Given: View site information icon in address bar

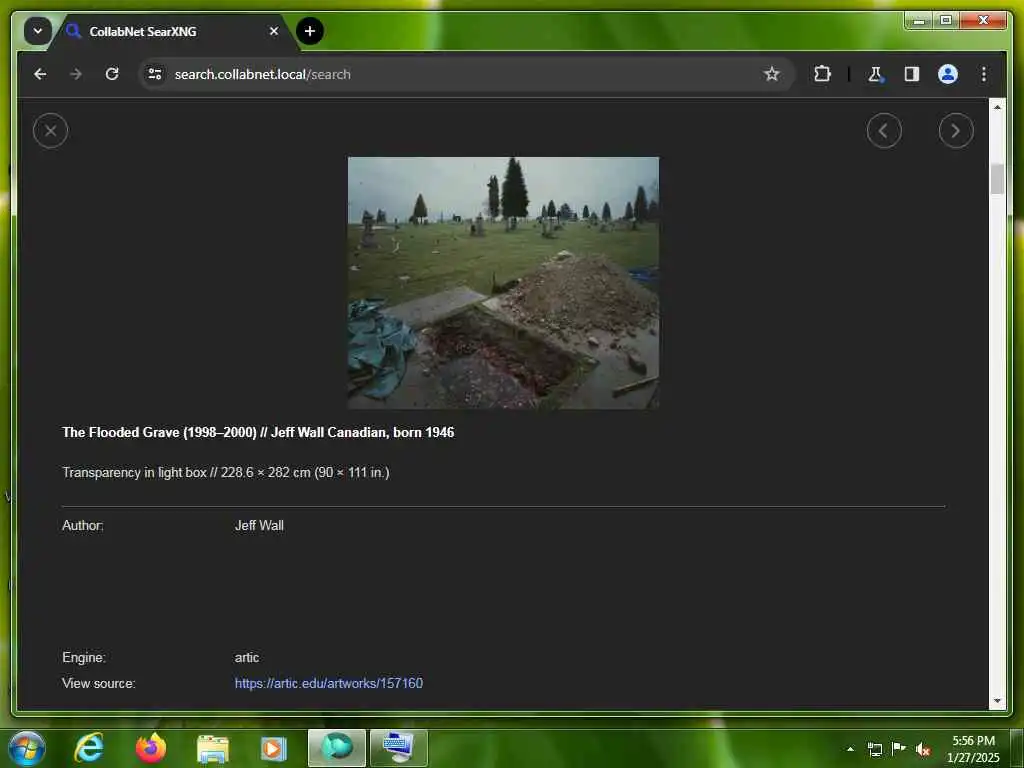Looking at the screenshot, I should click(155, 74).
